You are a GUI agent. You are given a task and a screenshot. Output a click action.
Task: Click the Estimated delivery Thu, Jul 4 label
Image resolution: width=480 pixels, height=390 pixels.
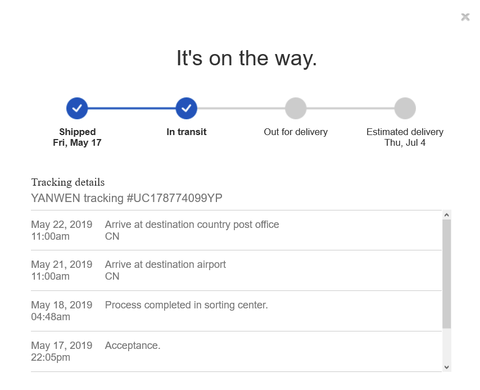405,137
